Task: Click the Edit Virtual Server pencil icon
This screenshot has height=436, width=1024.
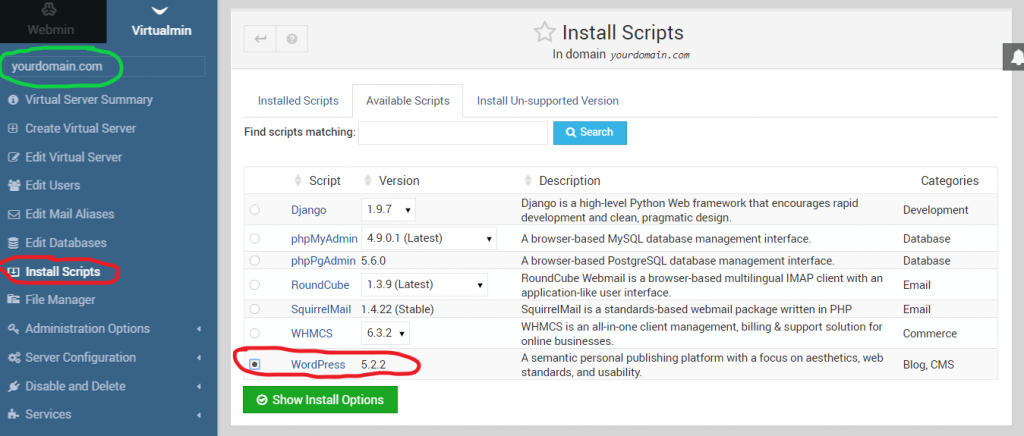Action: (12, 157)
